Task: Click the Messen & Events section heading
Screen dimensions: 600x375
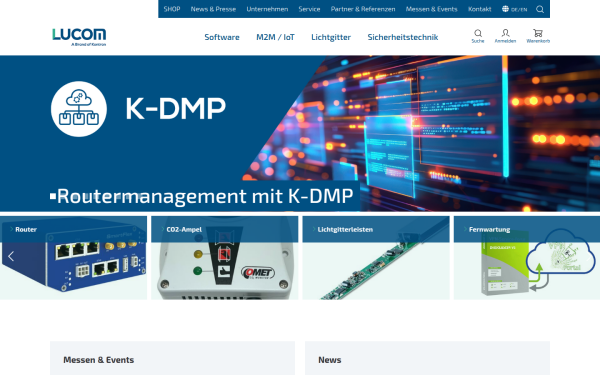Action: tap(99, 360)
